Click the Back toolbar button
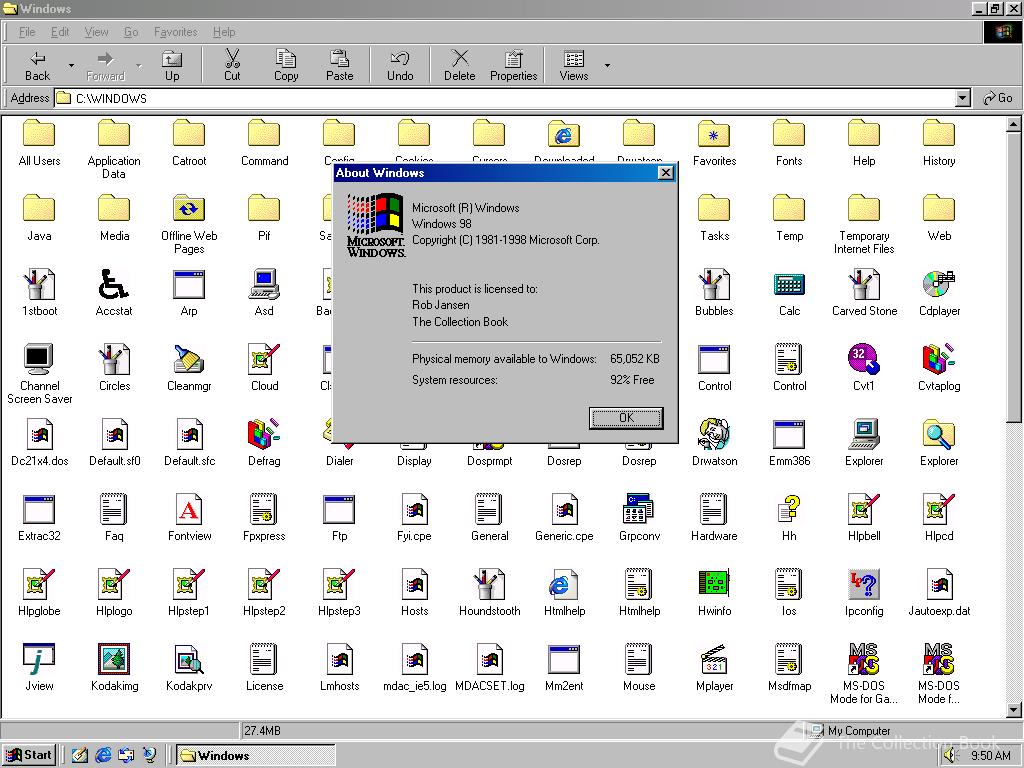Screen dimensions: 1024x768 (37, 65)
